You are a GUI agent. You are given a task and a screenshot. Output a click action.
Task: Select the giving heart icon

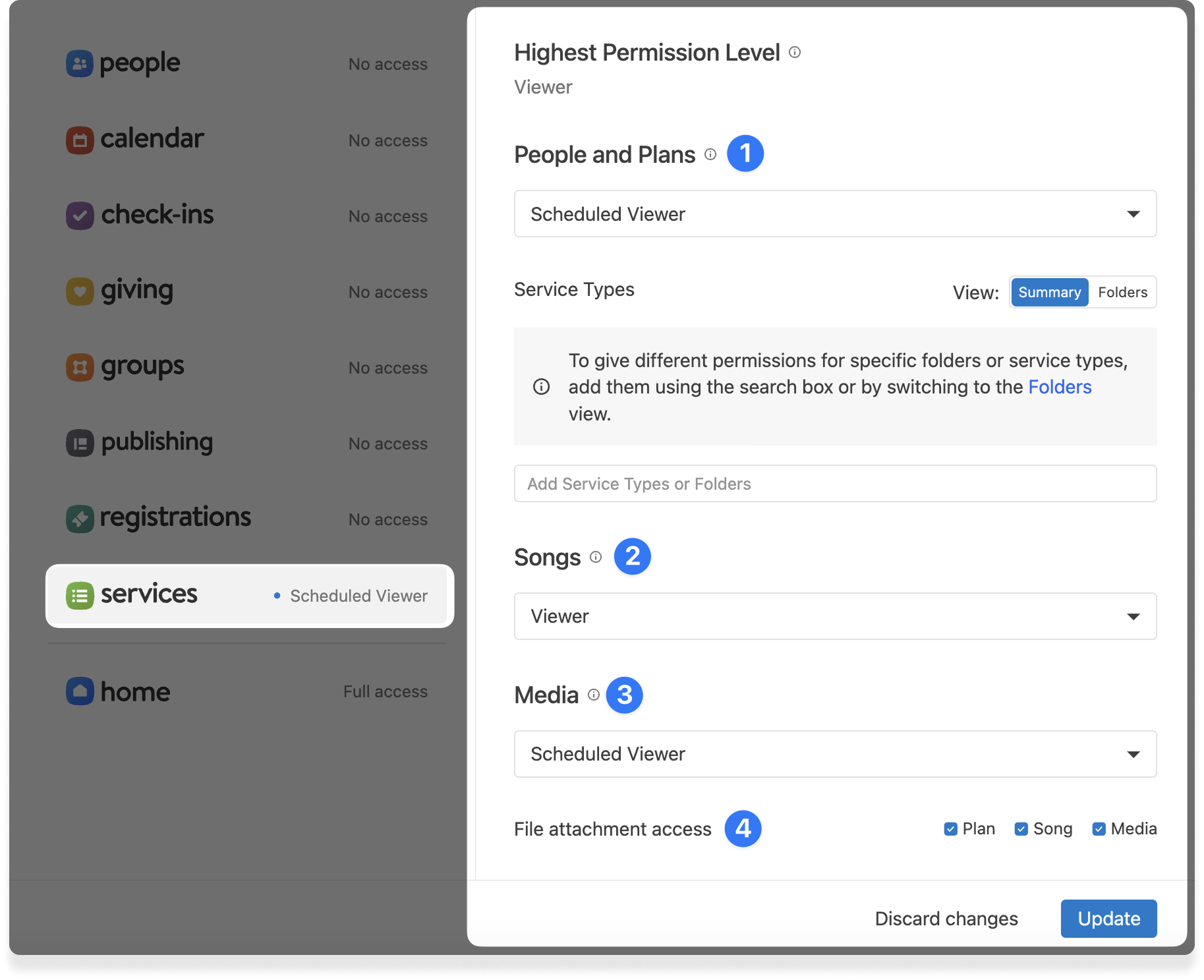pyautogui.click(x=79, y=291)
